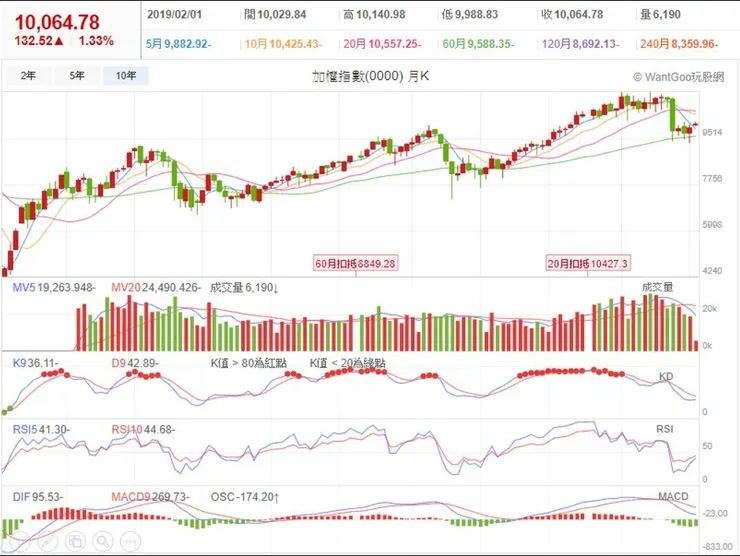Click the 5998 price axis label
740x556 pixels.
tap(712, 225)
